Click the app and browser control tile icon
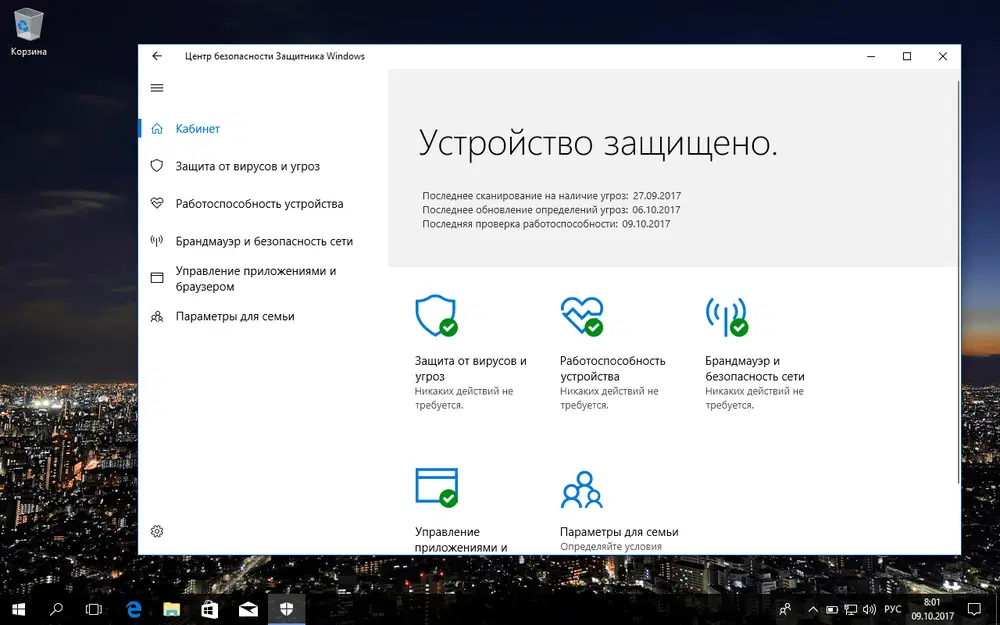The width and height of the screenshot is (1000, 625). 437,487
